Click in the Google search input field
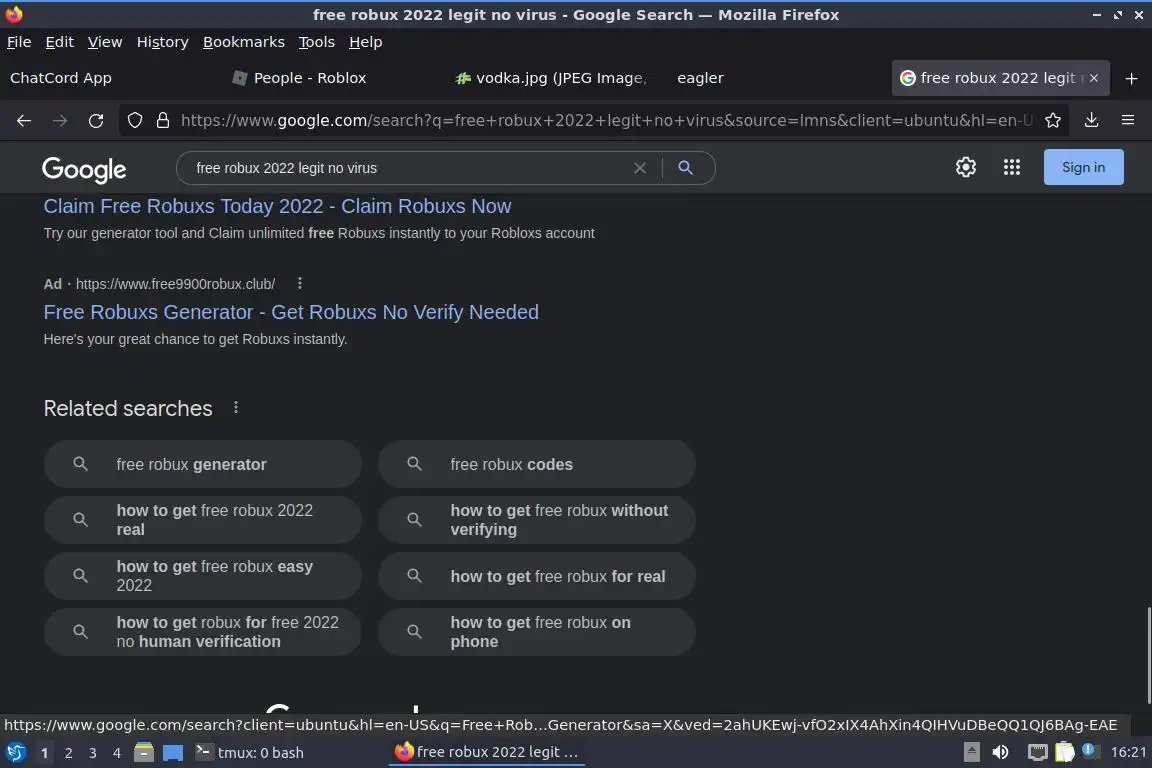Image resolution: width=1152 pixels, height=768 pixels. 408,168
